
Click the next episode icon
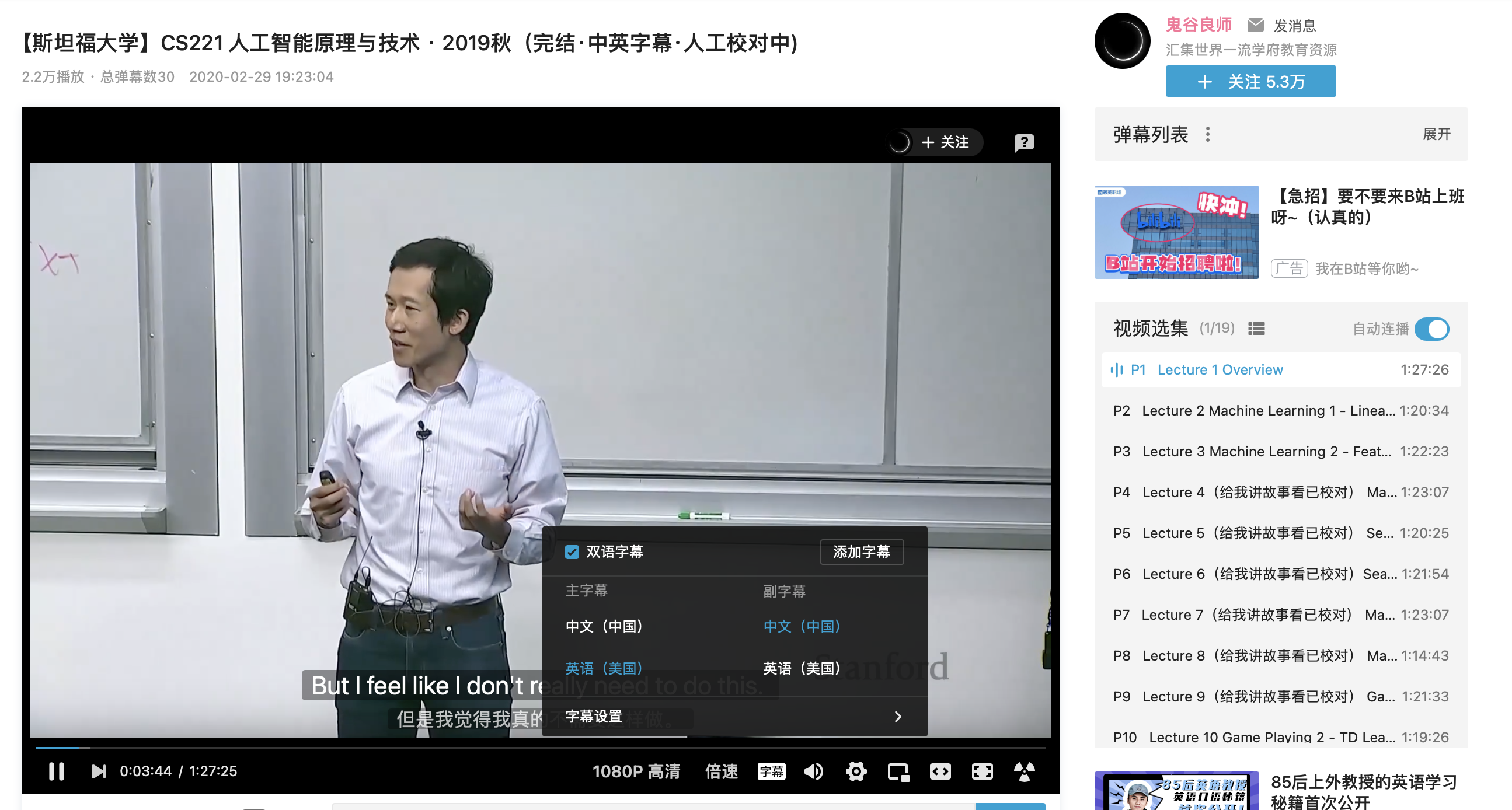tap(100, 771)
